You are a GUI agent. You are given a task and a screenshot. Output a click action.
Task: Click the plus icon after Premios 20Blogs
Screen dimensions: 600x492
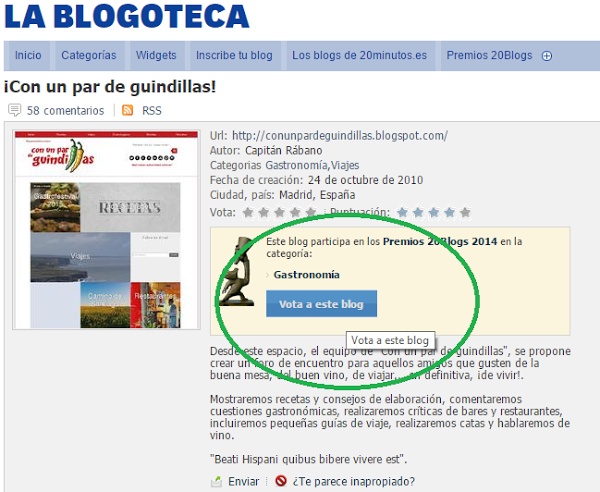[x=547, y=56]
